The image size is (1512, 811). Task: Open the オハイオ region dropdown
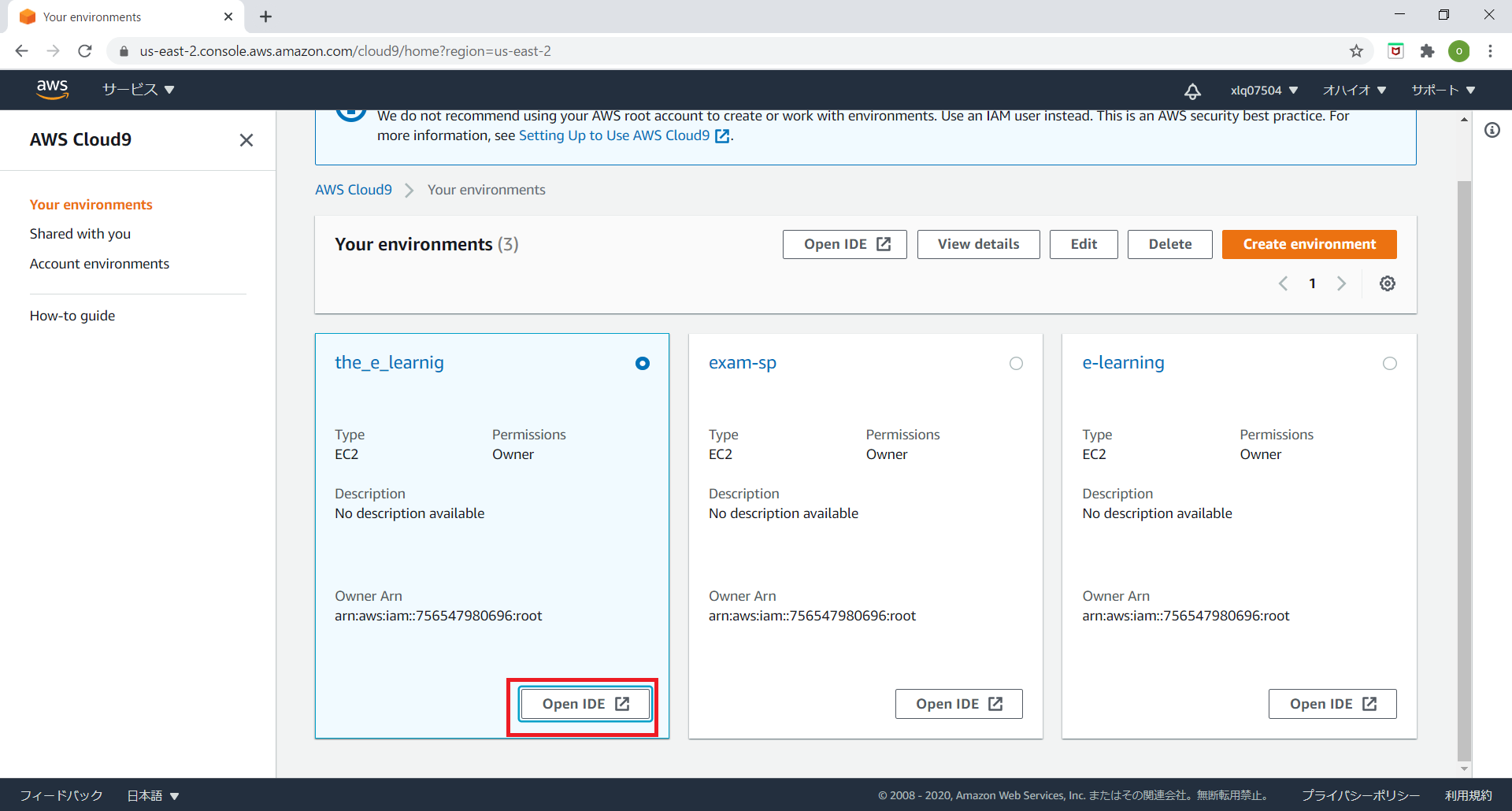(x=1354, y=91)
